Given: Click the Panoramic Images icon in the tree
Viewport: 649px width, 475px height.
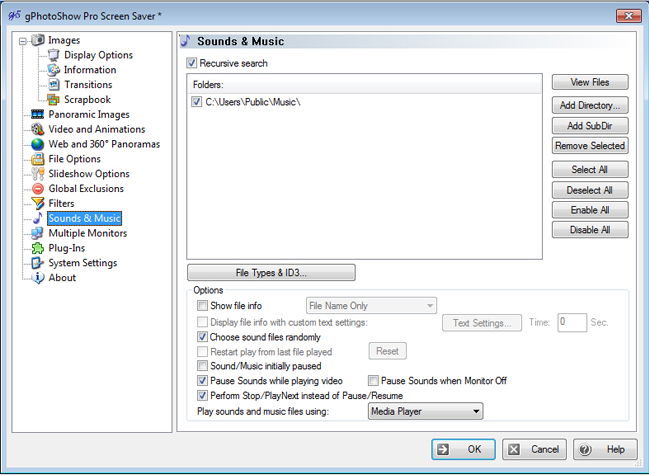Looking at the screenshot, I should click(x=38, y=115).
